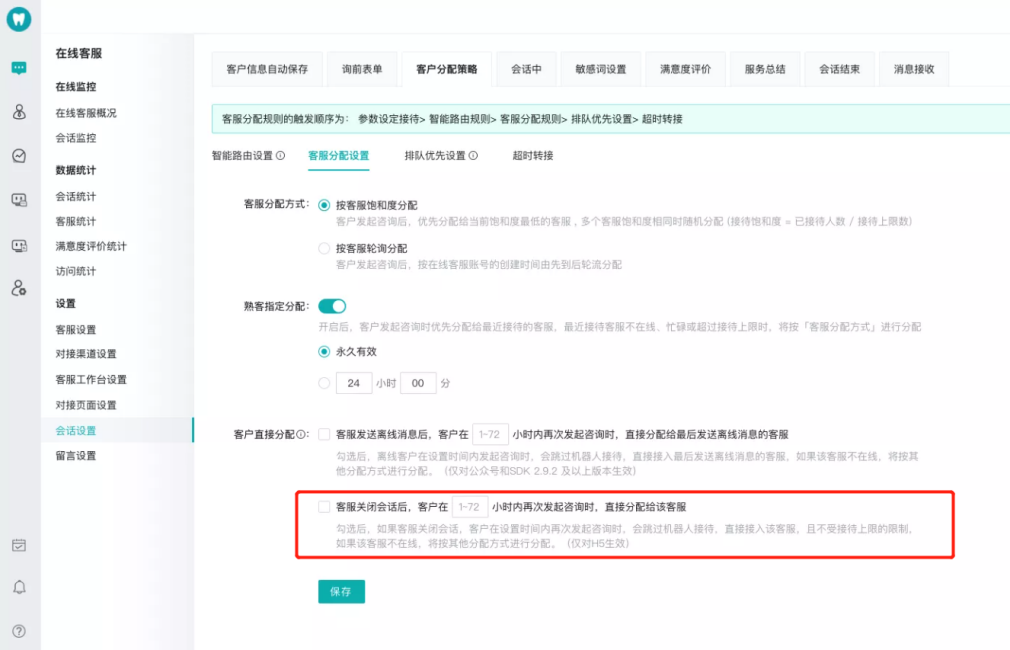
Task: Open 客服统计 in sidebar
Action: click(x=76, y=222)
